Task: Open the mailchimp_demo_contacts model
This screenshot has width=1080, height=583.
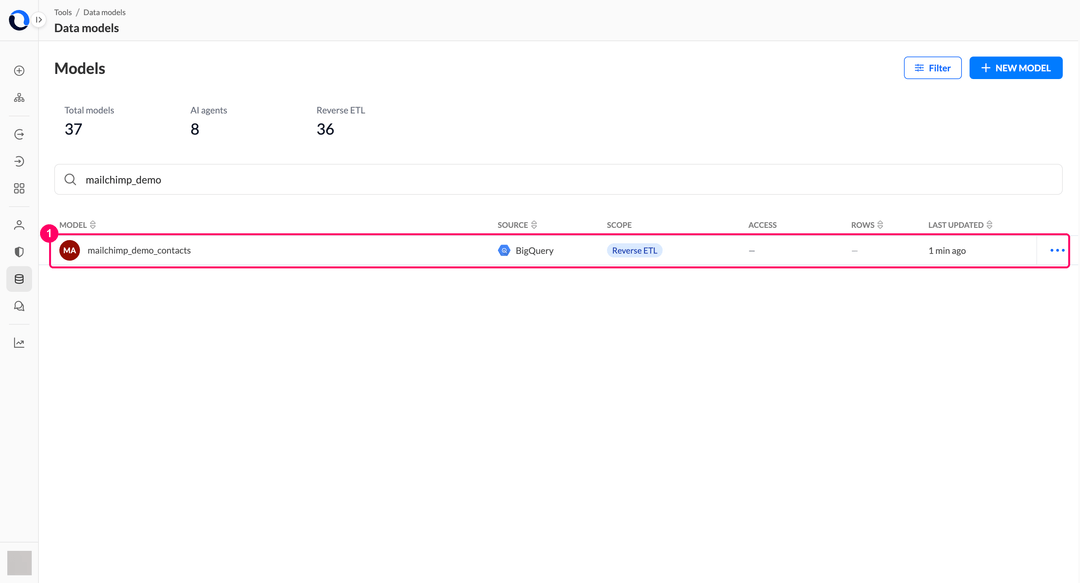Action: click(139, 250)
